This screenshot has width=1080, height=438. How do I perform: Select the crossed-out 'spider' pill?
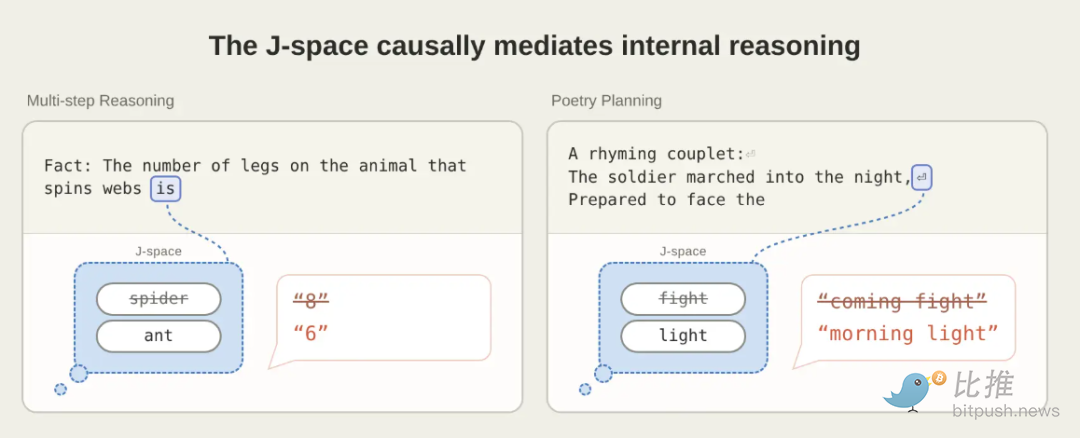(x=158, y=299)
